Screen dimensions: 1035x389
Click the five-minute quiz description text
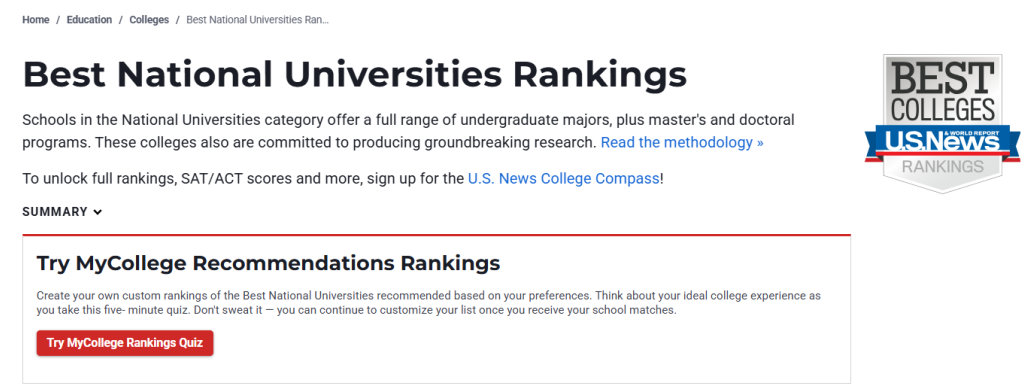click(x=428, y=302)
